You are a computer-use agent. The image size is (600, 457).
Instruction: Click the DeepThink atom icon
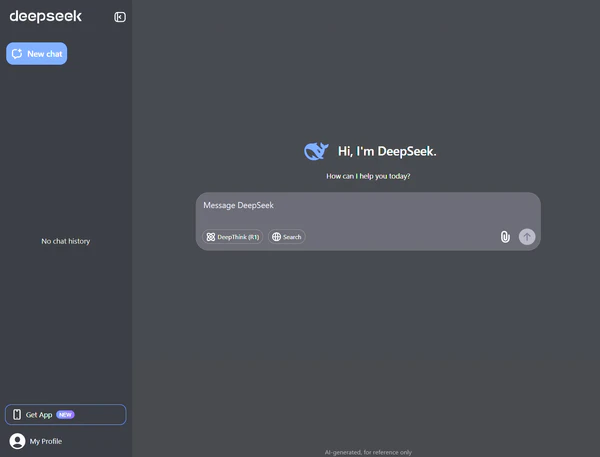(x=210, y=237)
